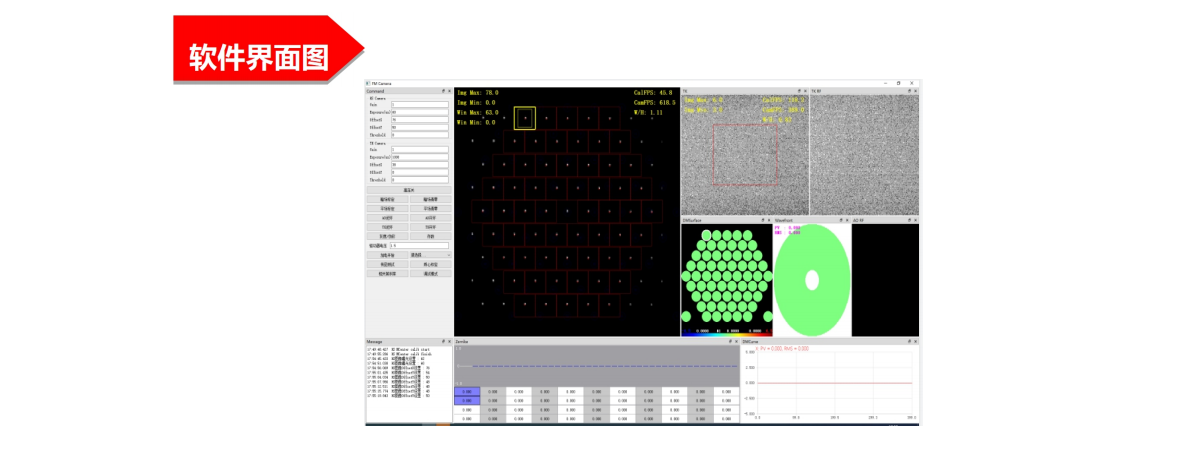Image resolution: width=1178 pixels, height=450 pixels.
Task: Select the yellow highlighted sub-aperture box
Action: tap(525, 118)
